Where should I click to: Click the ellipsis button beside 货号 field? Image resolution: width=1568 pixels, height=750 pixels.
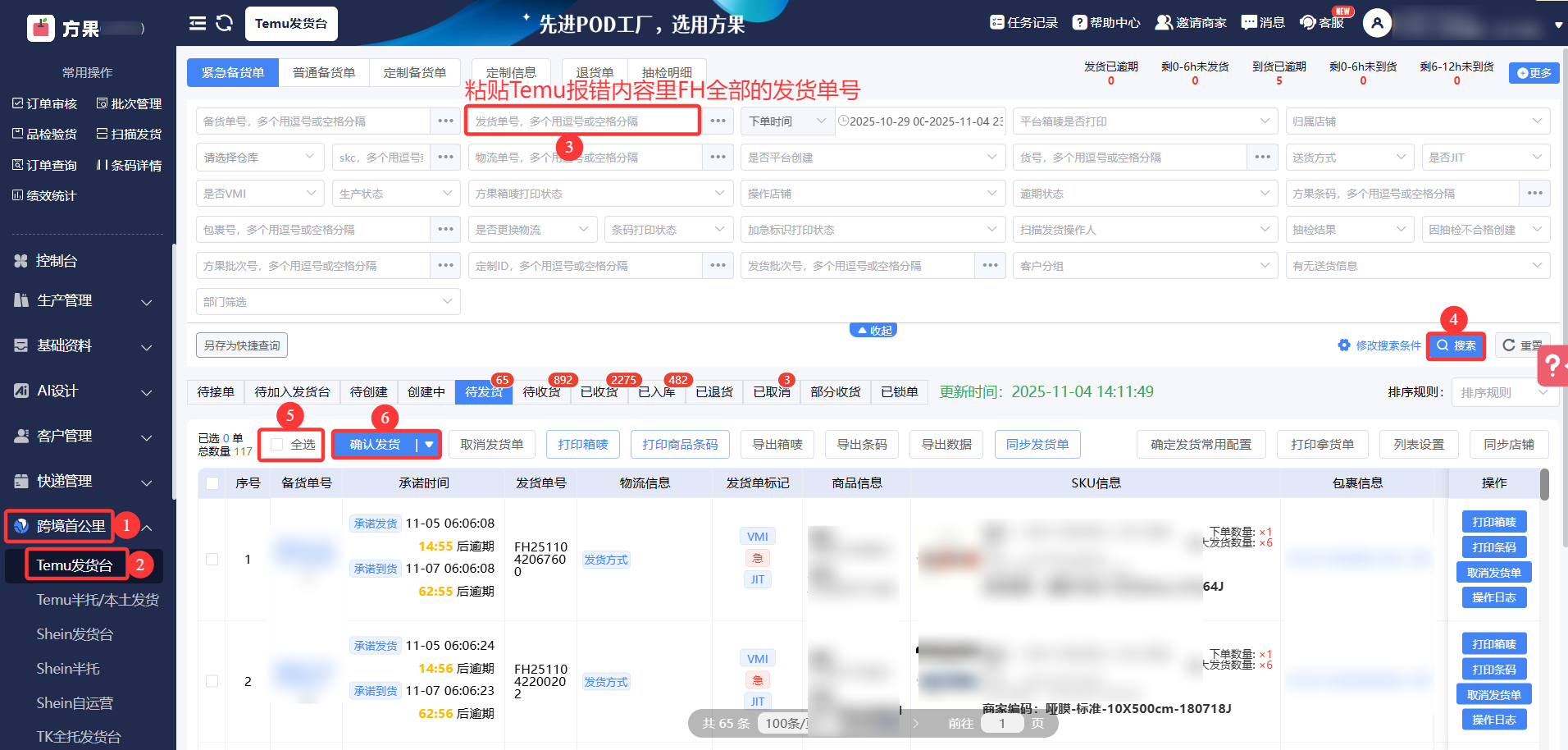click(x=1262, y=158)
